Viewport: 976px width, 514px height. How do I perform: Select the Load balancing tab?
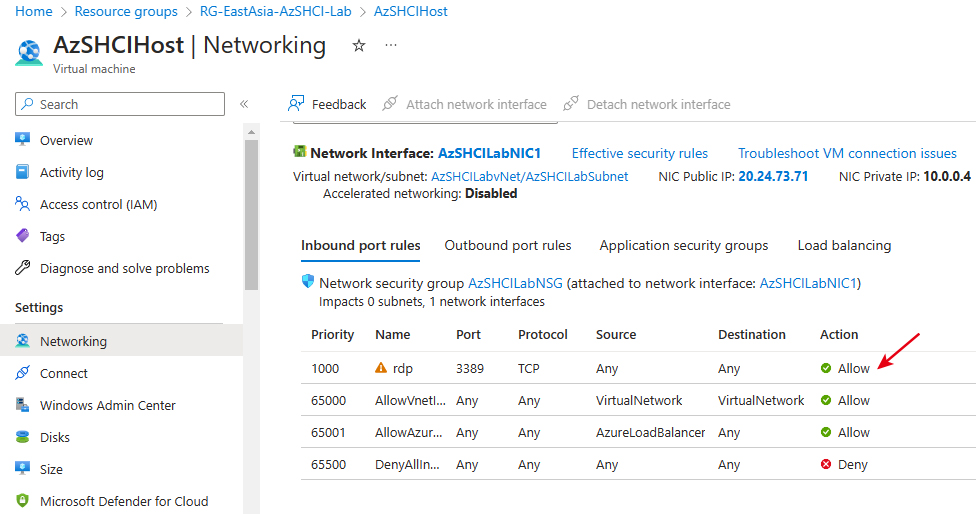(x=844, y=246)
